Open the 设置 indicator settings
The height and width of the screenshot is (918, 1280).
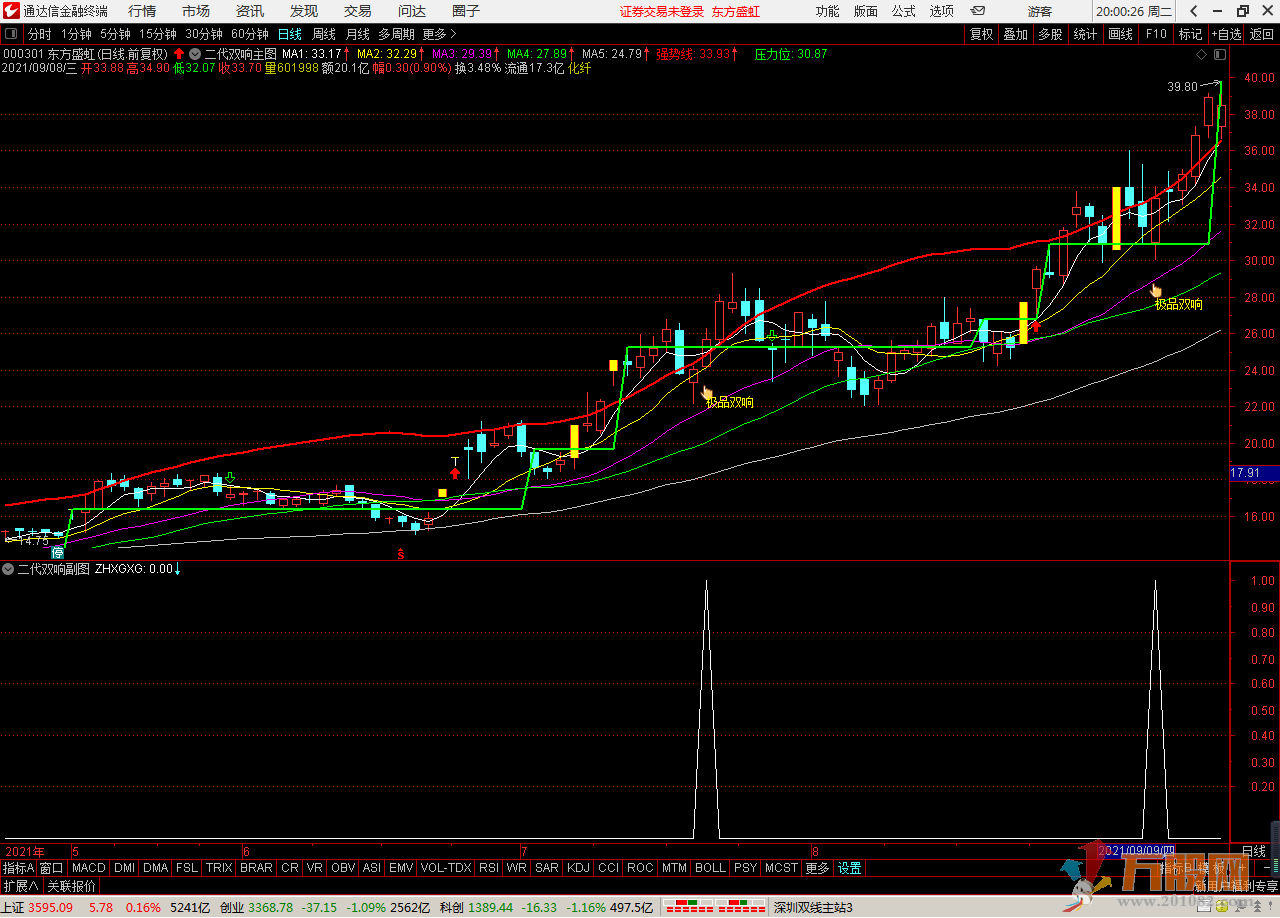point(850,868)
